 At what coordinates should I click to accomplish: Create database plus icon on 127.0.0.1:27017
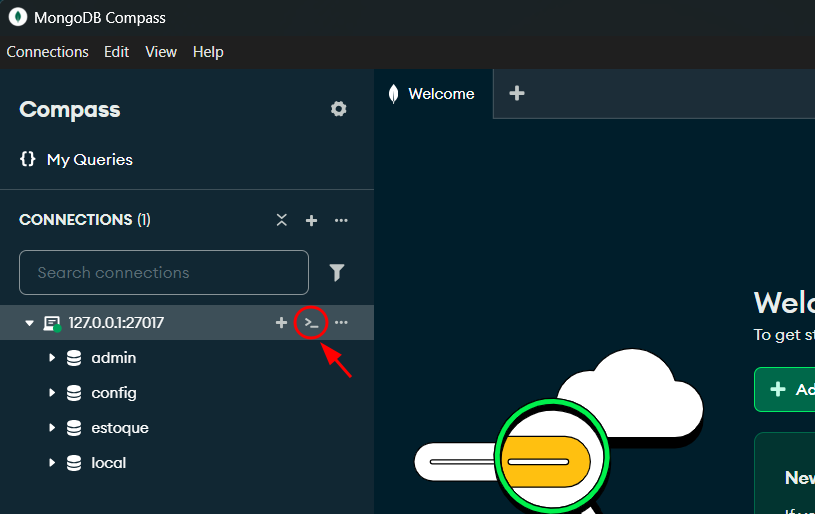pos(281,323)
